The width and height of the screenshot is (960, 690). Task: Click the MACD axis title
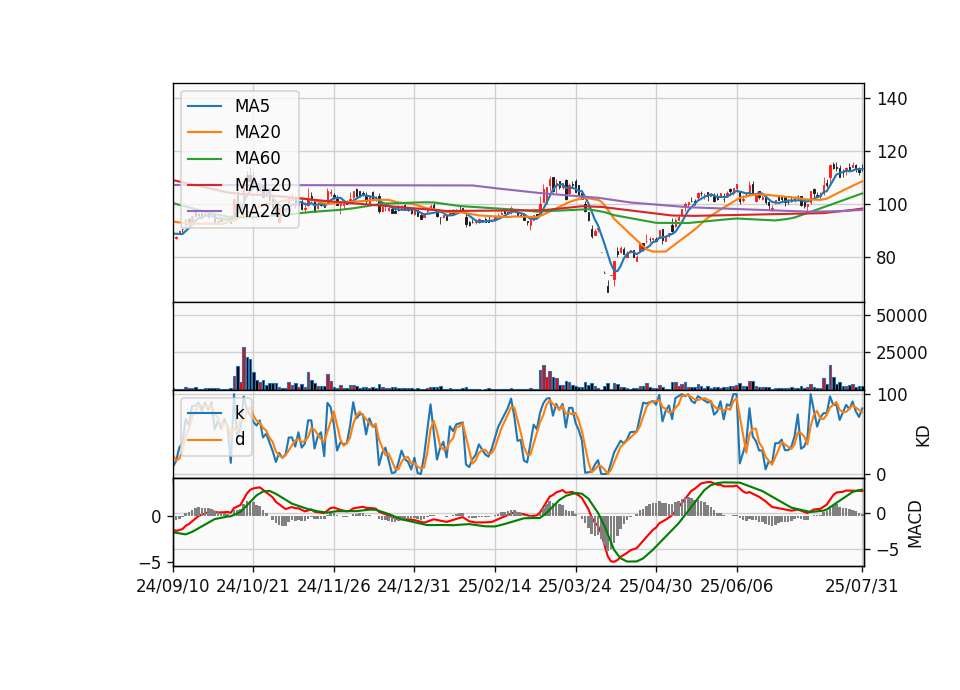(x=915, y=525)
